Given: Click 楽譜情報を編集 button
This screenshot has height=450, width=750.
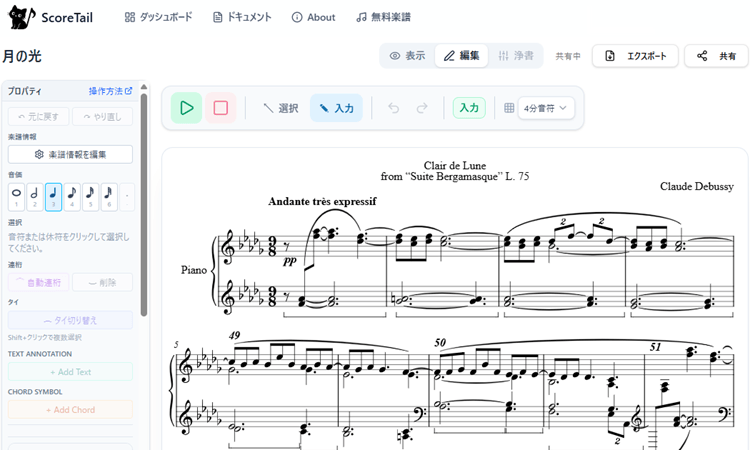Looking at the screenshot, I should (x=70, y=154).
